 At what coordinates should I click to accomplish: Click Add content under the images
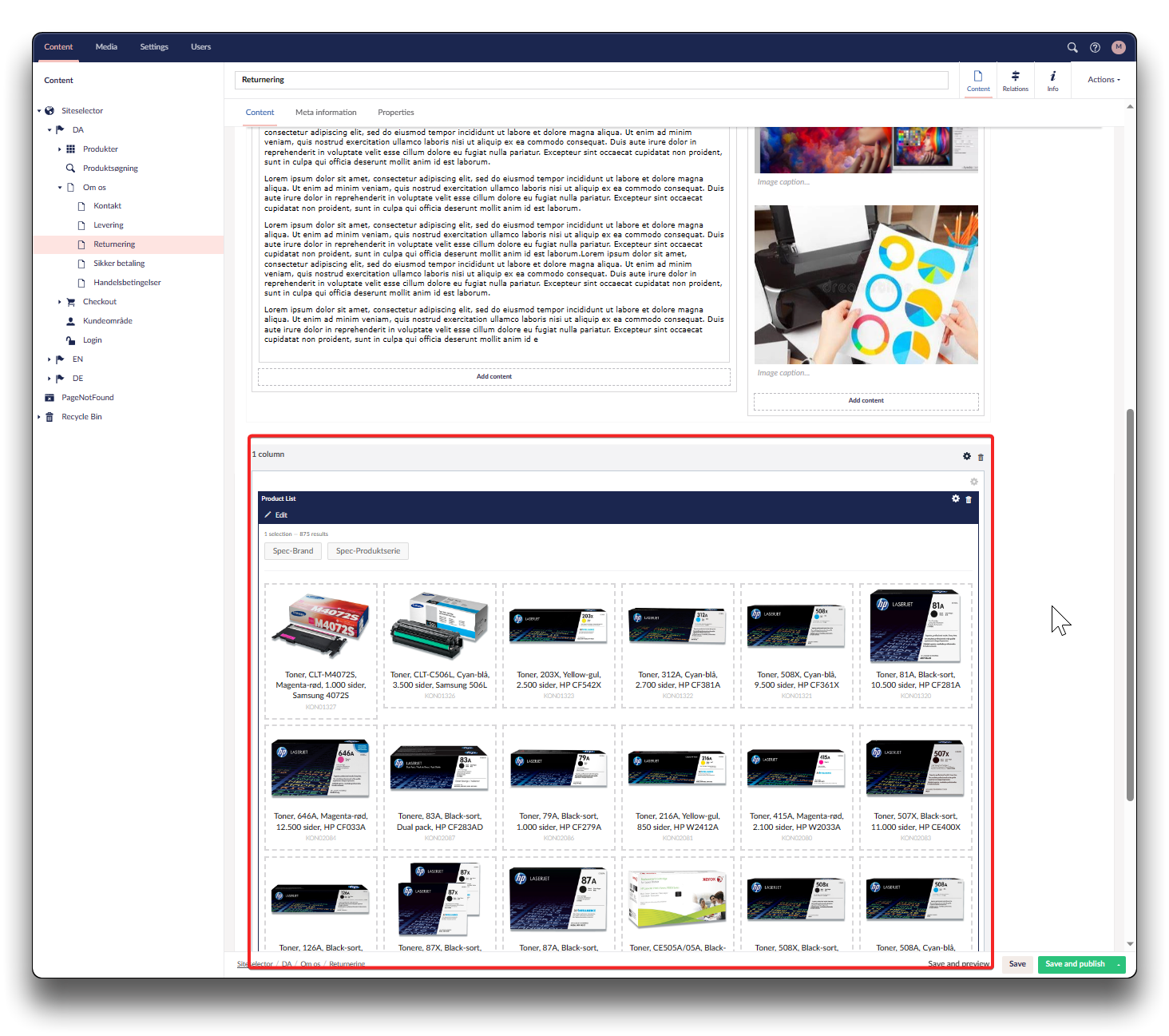866,401
